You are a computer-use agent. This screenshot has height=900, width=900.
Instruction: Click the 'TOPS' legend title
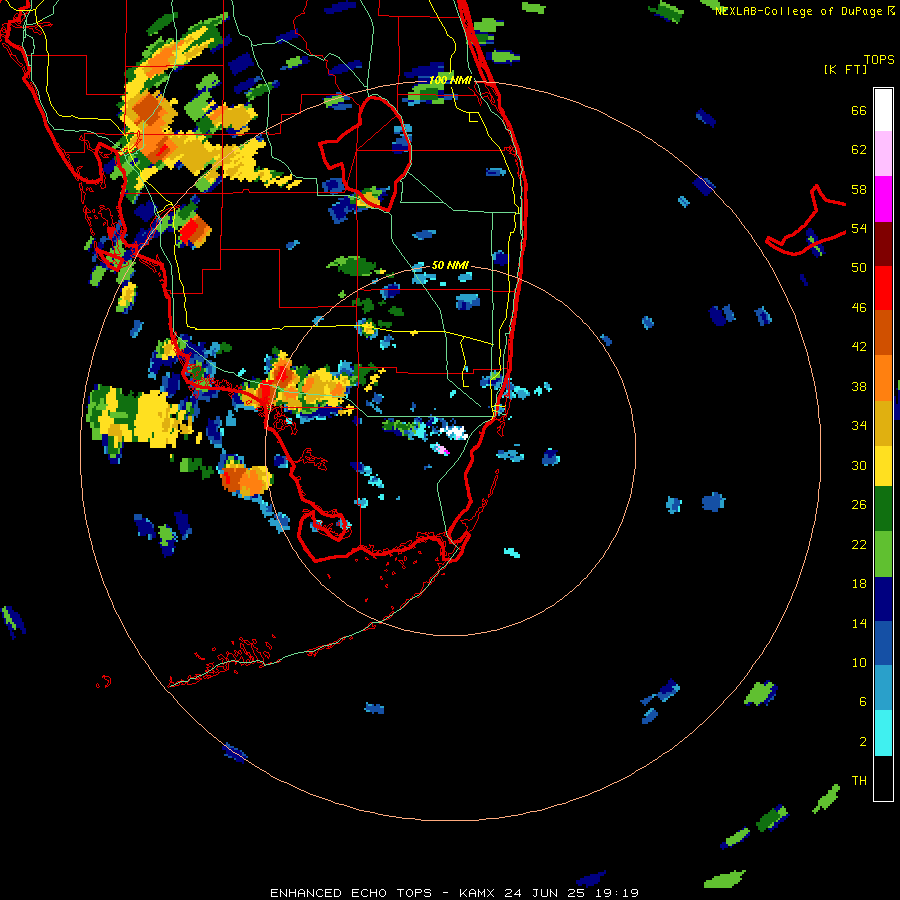point(879,59)
